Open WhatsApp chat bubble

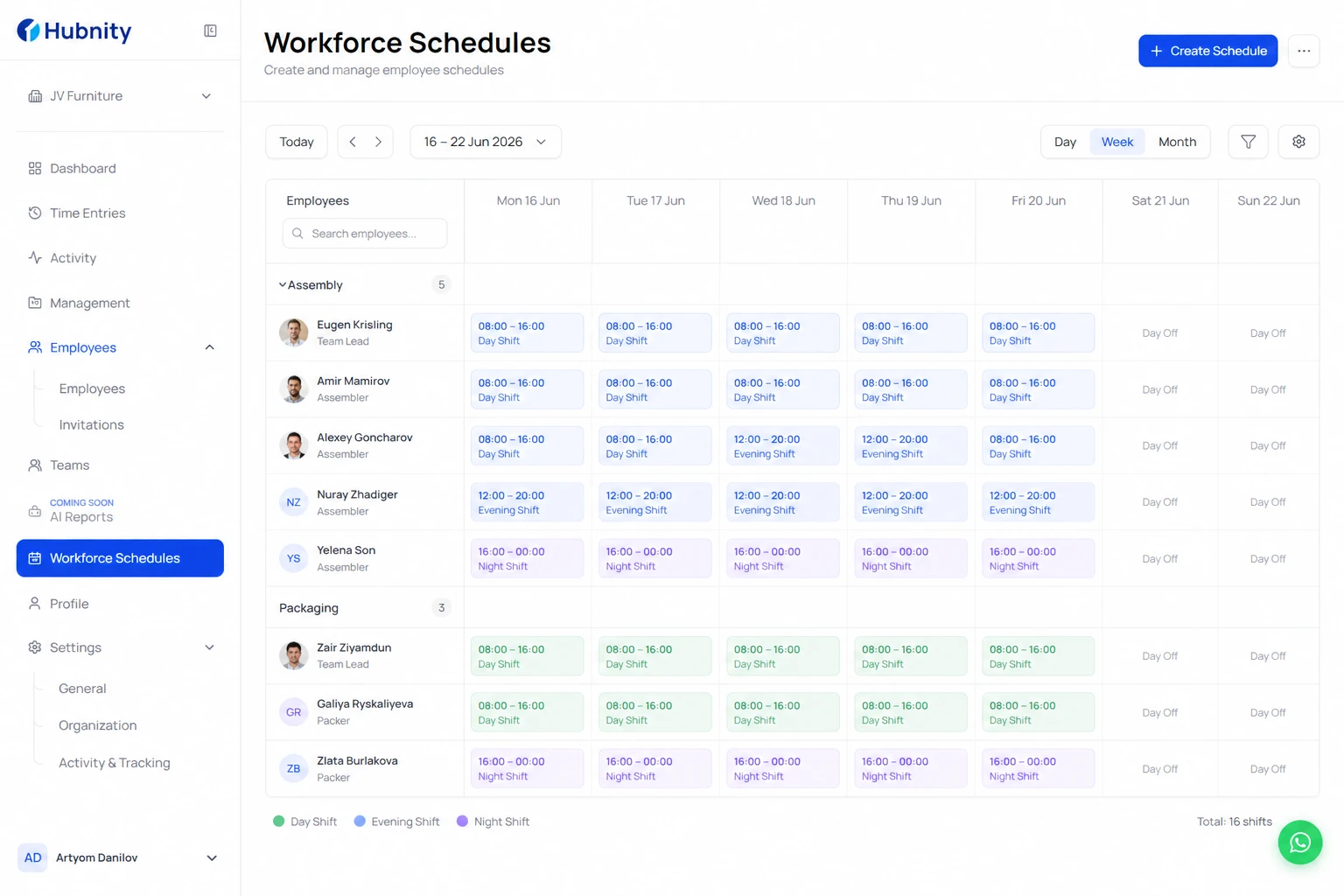click(x=1299, y=842)
